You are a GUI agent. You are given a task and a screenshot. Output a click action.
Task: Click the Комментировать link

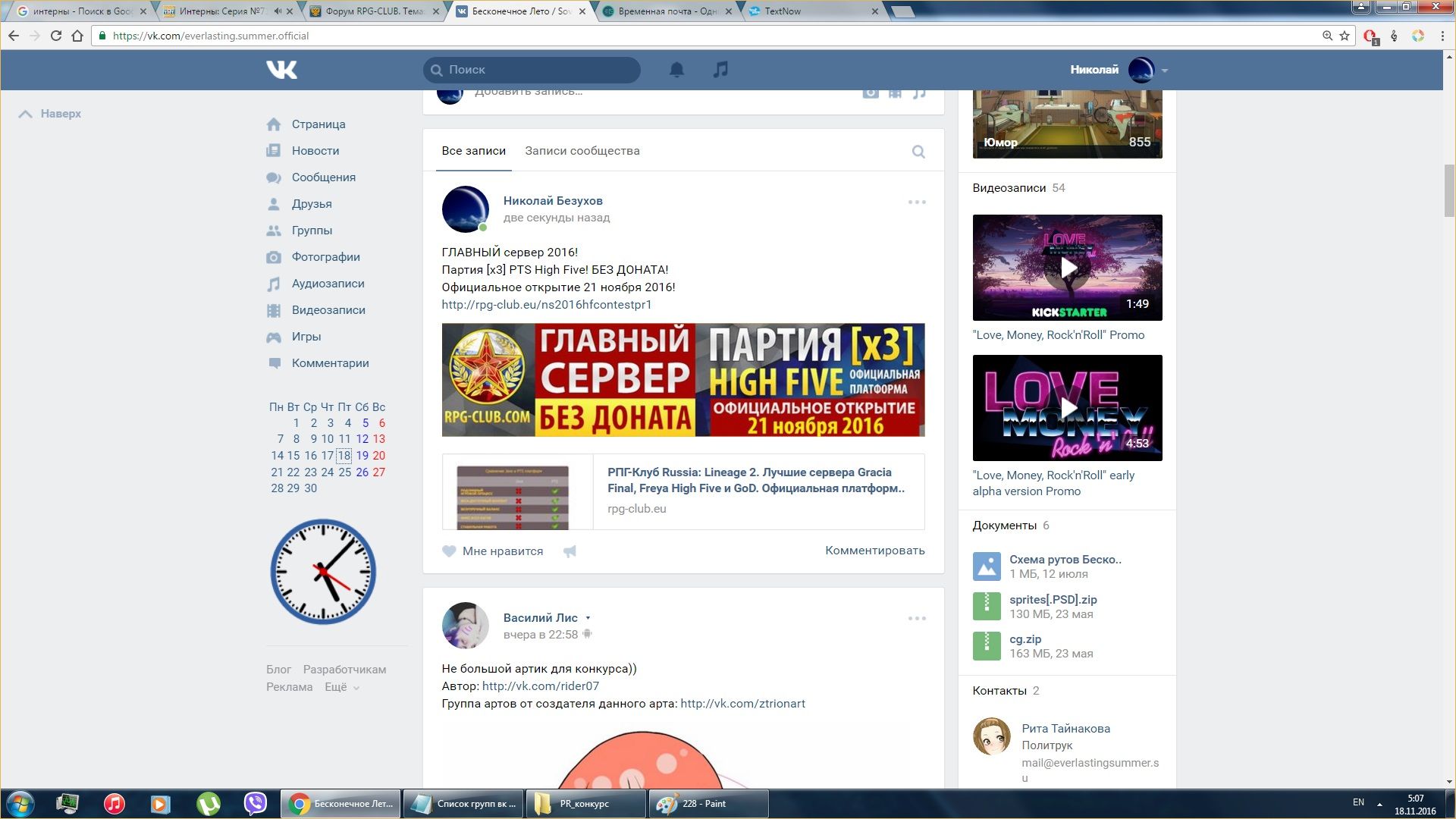coord(874,551)
